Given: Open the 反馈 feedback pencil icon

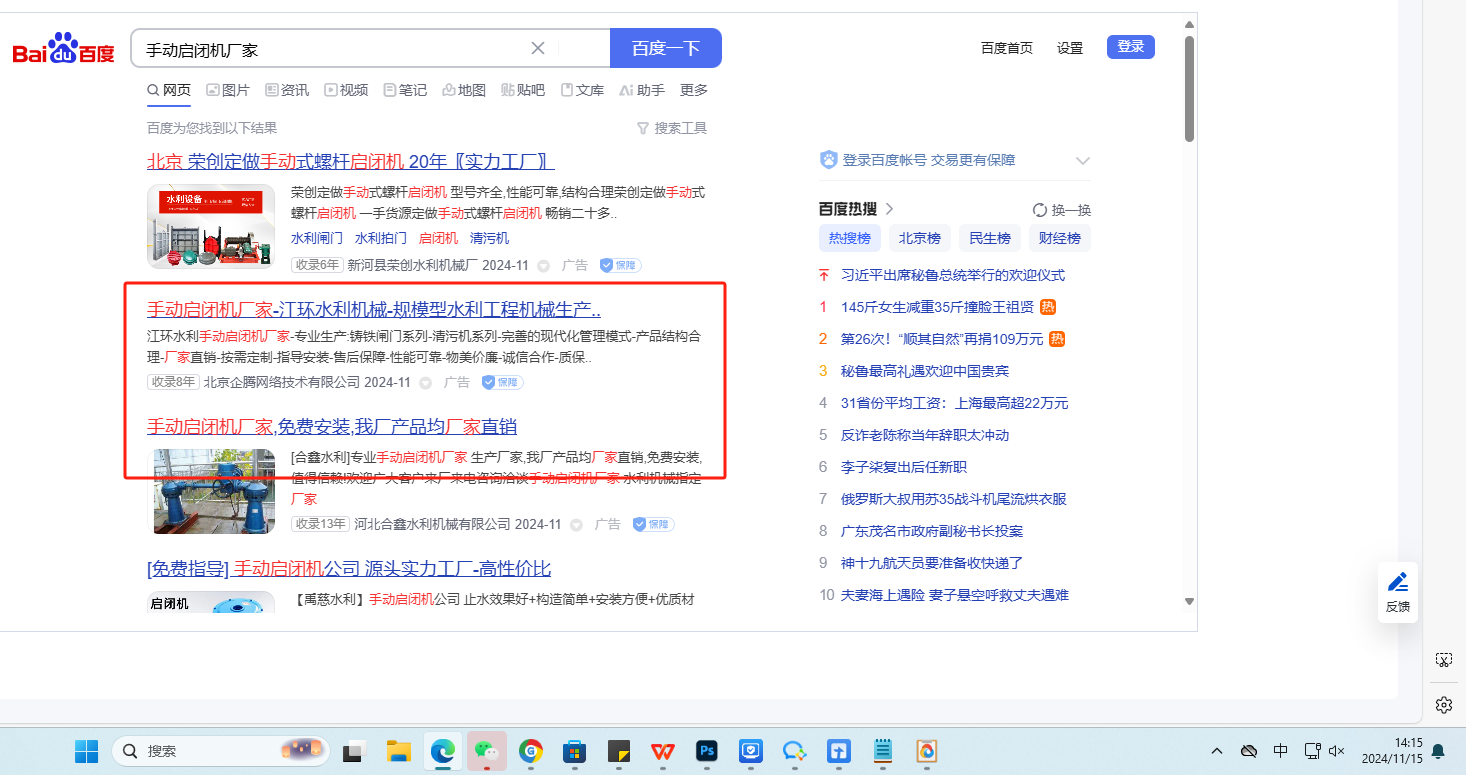Looking at the screenshot, I should 1397,582.
